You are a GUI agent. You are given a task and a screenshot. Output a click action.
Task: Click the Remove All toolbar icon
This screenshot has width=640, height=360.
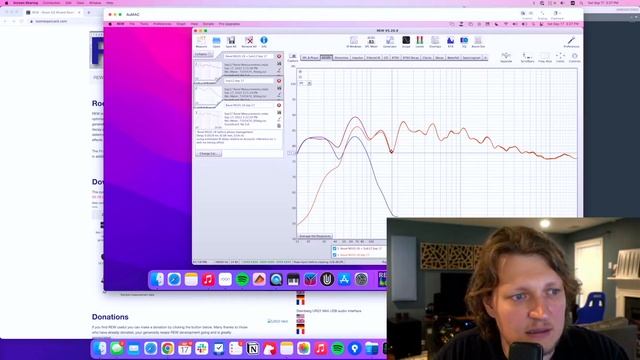point(249,42)
